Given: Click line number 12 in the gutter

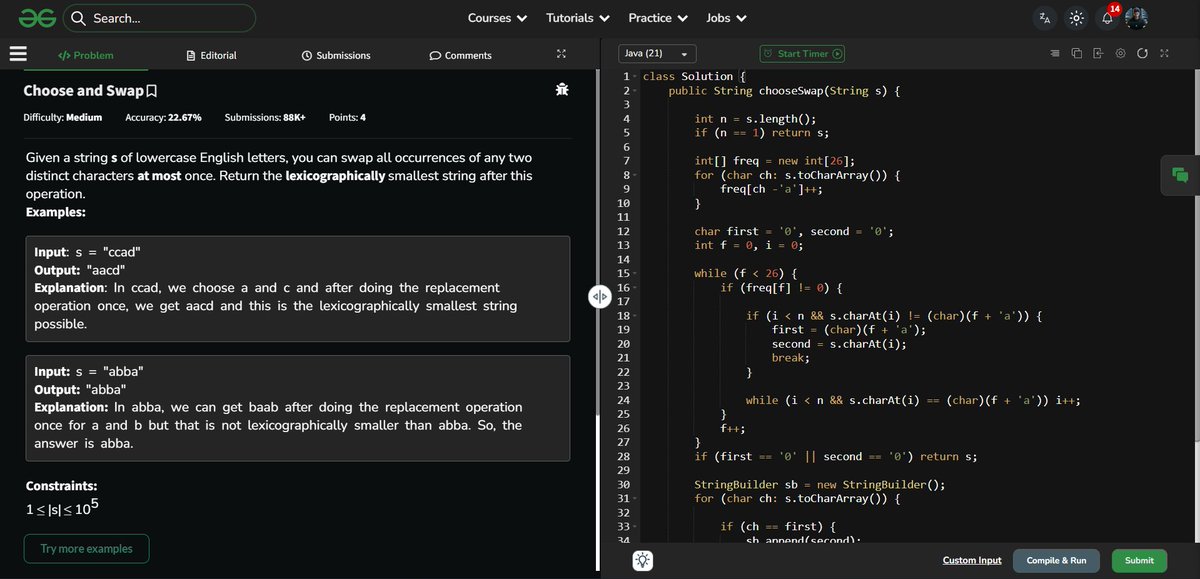Looking at the screenshot, I should tap(623, 231).
